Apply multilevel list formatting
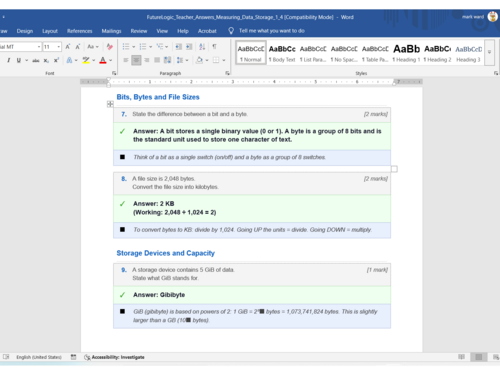The width and height of the screenshot is (500, 375). tap(160, 47)
